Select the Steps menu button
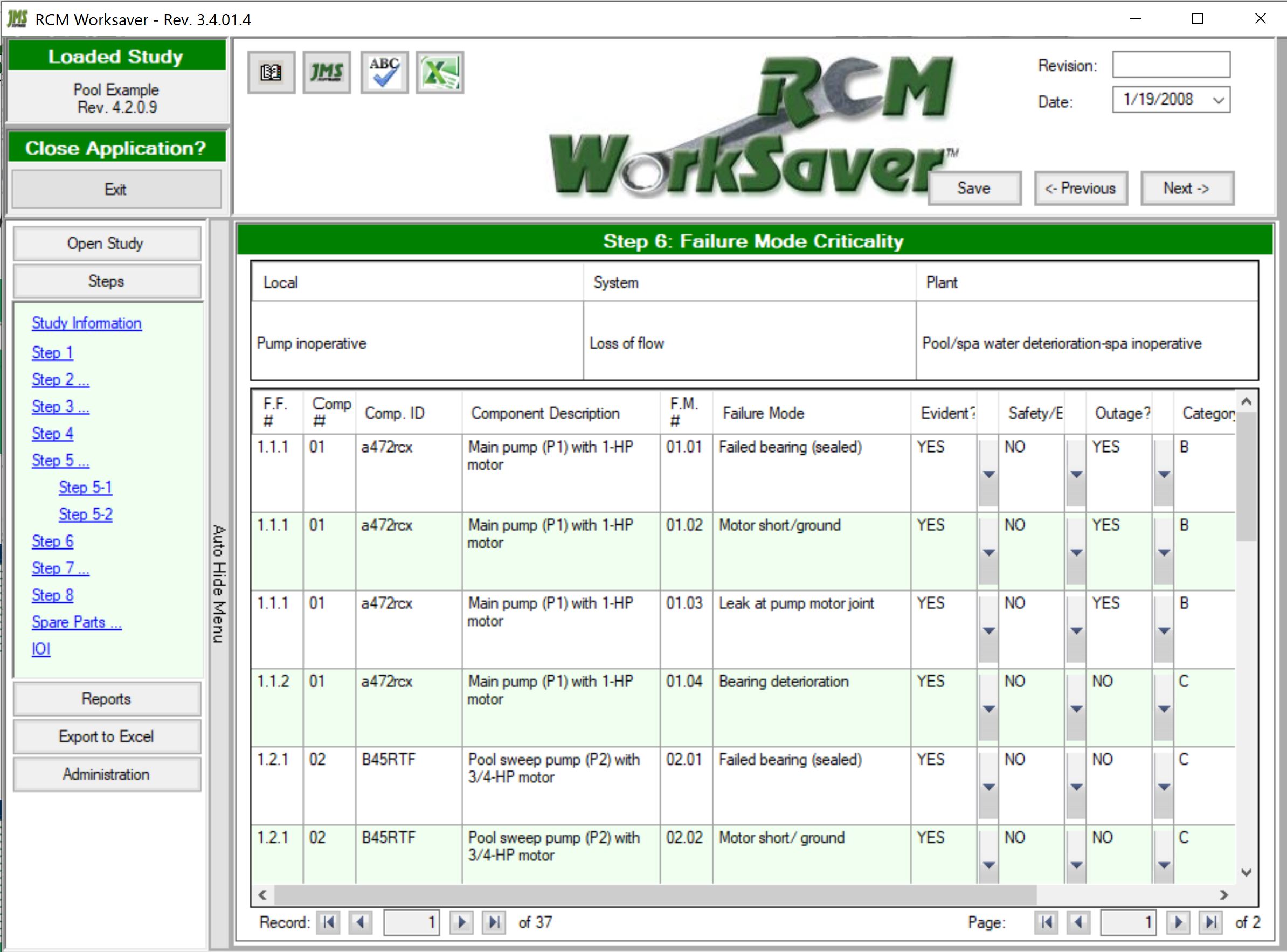1287x952 pixels. pyautogui.click(x=107, y=281)
